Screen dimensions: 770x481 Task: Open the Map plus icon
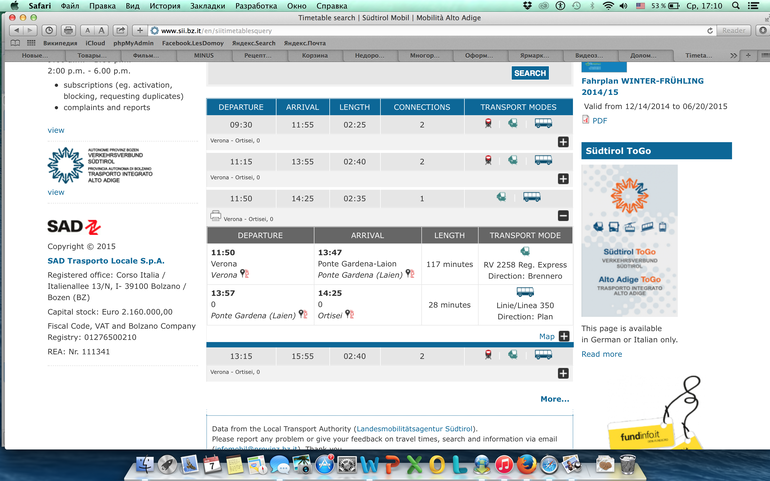click(x=564, y=336)
